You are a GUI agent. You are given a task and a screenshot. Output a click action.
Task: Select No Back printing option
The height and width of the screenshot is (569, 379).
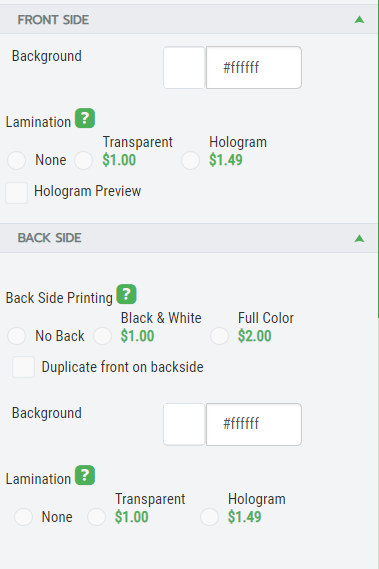[16, 336]
